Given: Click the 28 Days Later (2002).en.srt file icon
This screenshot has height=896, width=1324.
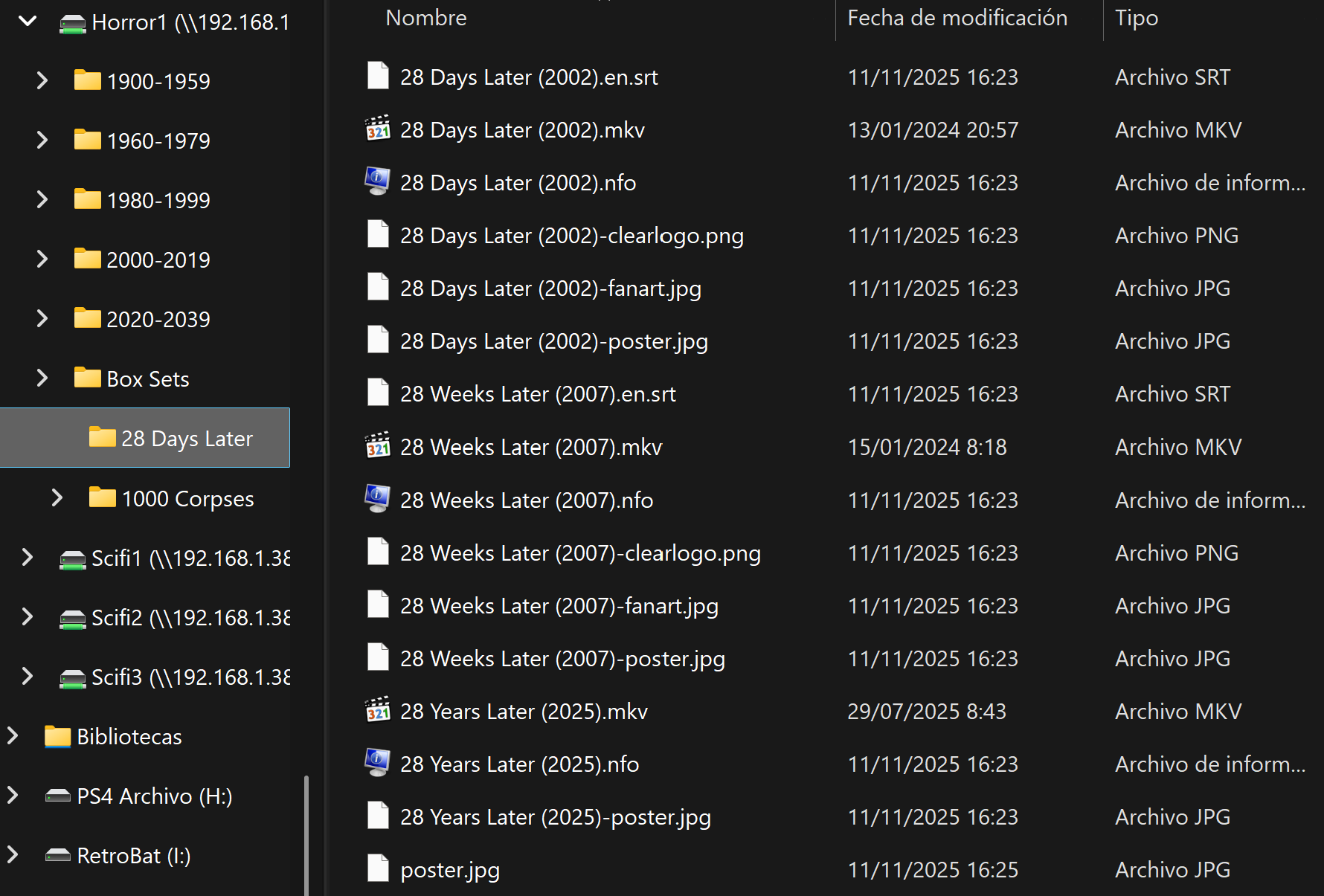Looking at the screenshot, I should pyautogui.click(x=378, y=77).
